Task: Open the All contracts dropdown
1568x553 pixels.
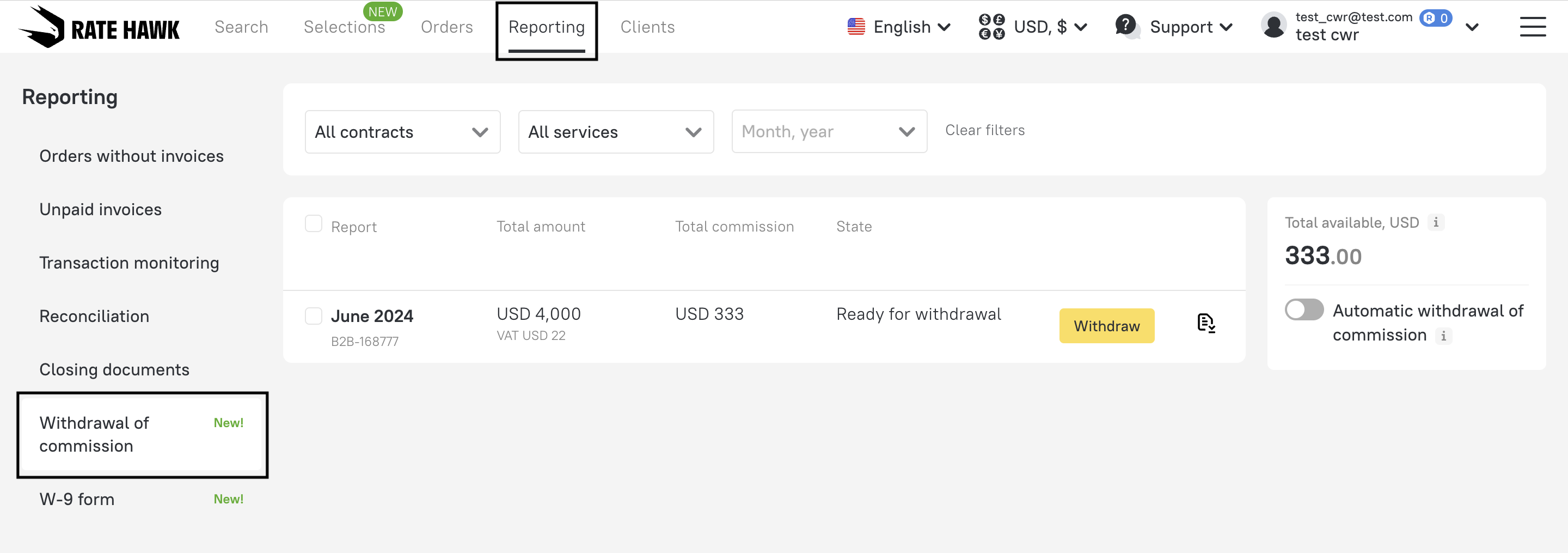Action: pyautogui.click(x=402, y=131)
